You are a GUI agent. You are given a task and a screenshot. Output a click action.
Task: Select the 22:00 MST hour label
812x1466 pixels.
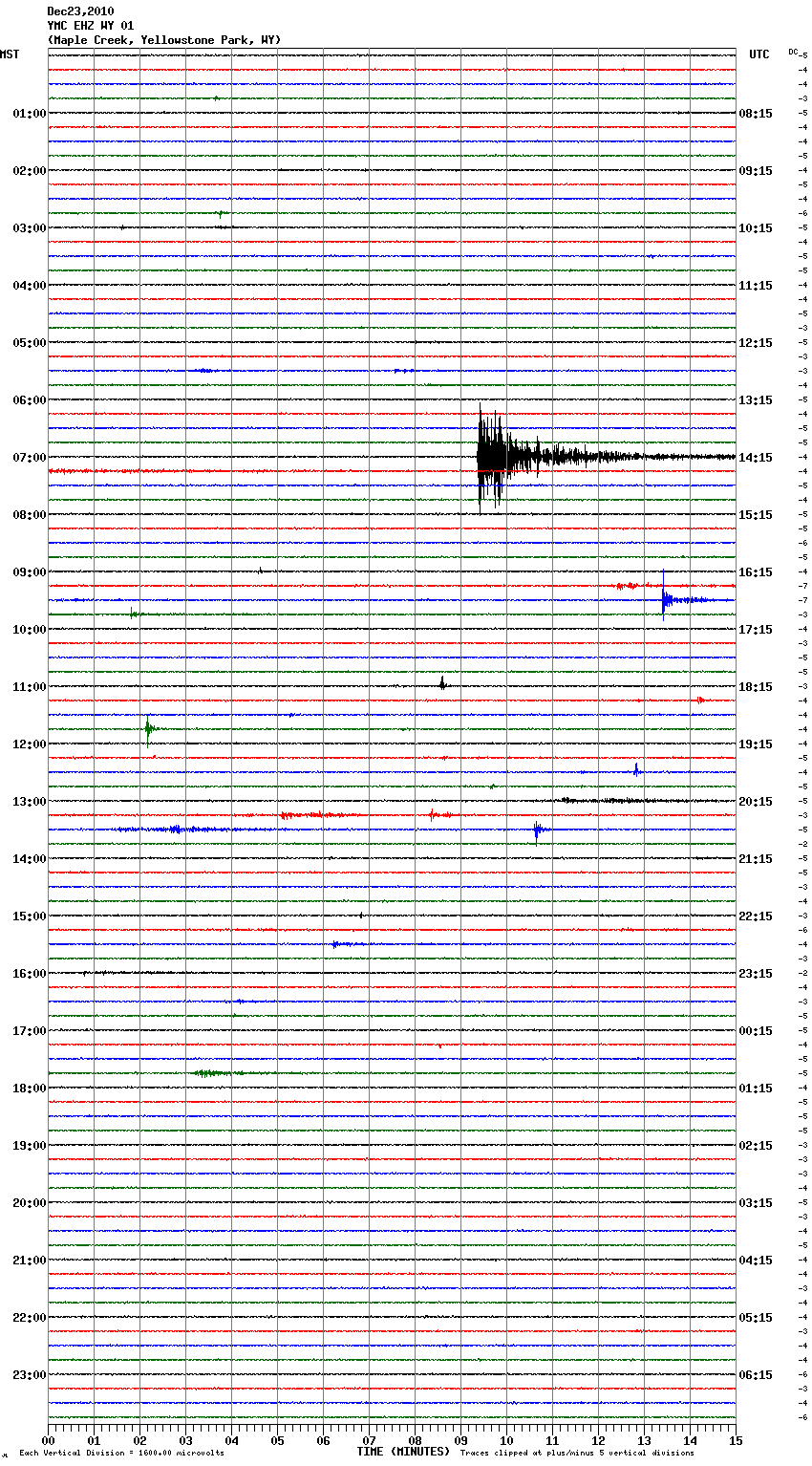pos(29,1318)
